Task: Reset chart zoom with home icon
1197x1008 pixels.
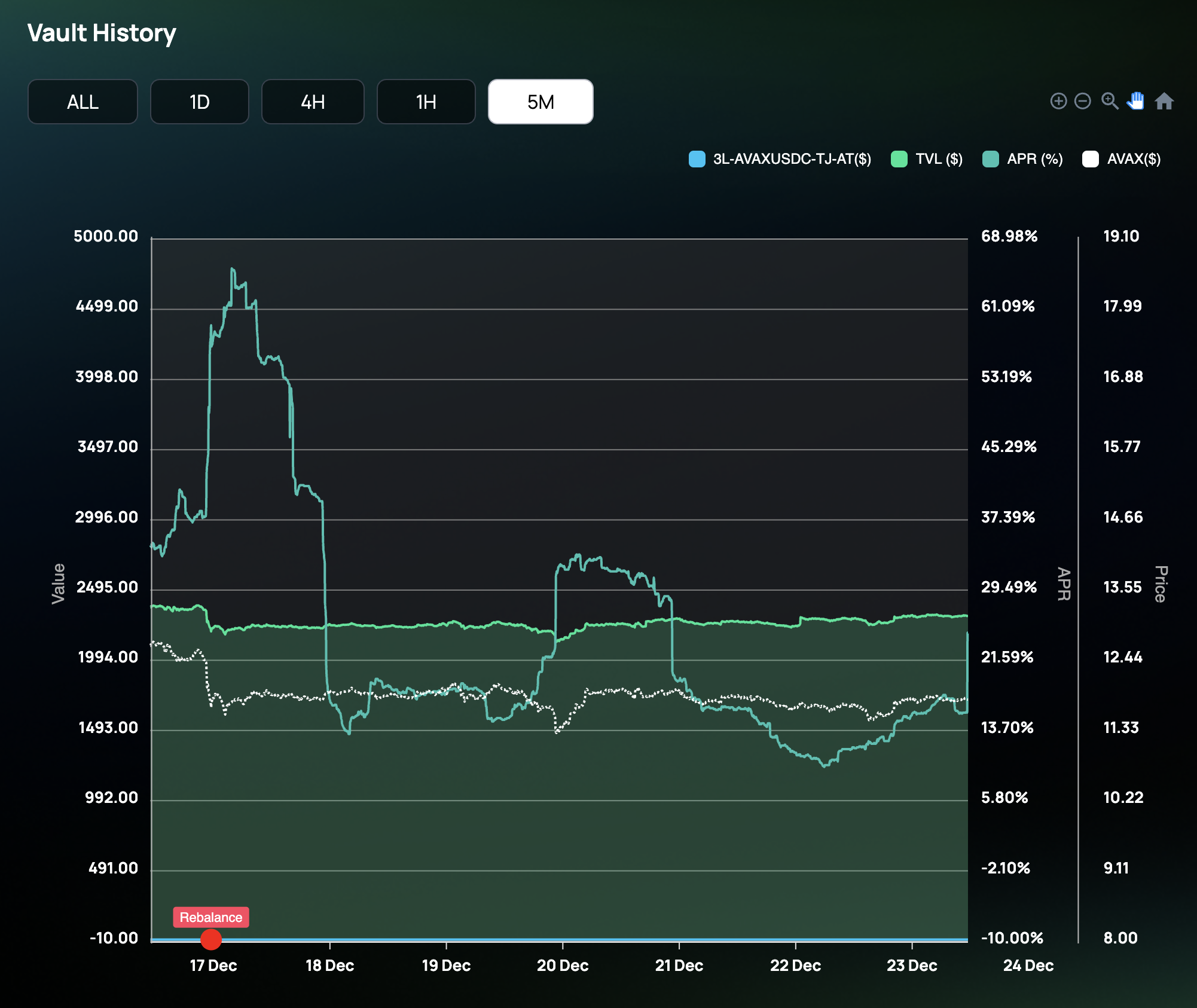Action: (x=1164, y=101)
